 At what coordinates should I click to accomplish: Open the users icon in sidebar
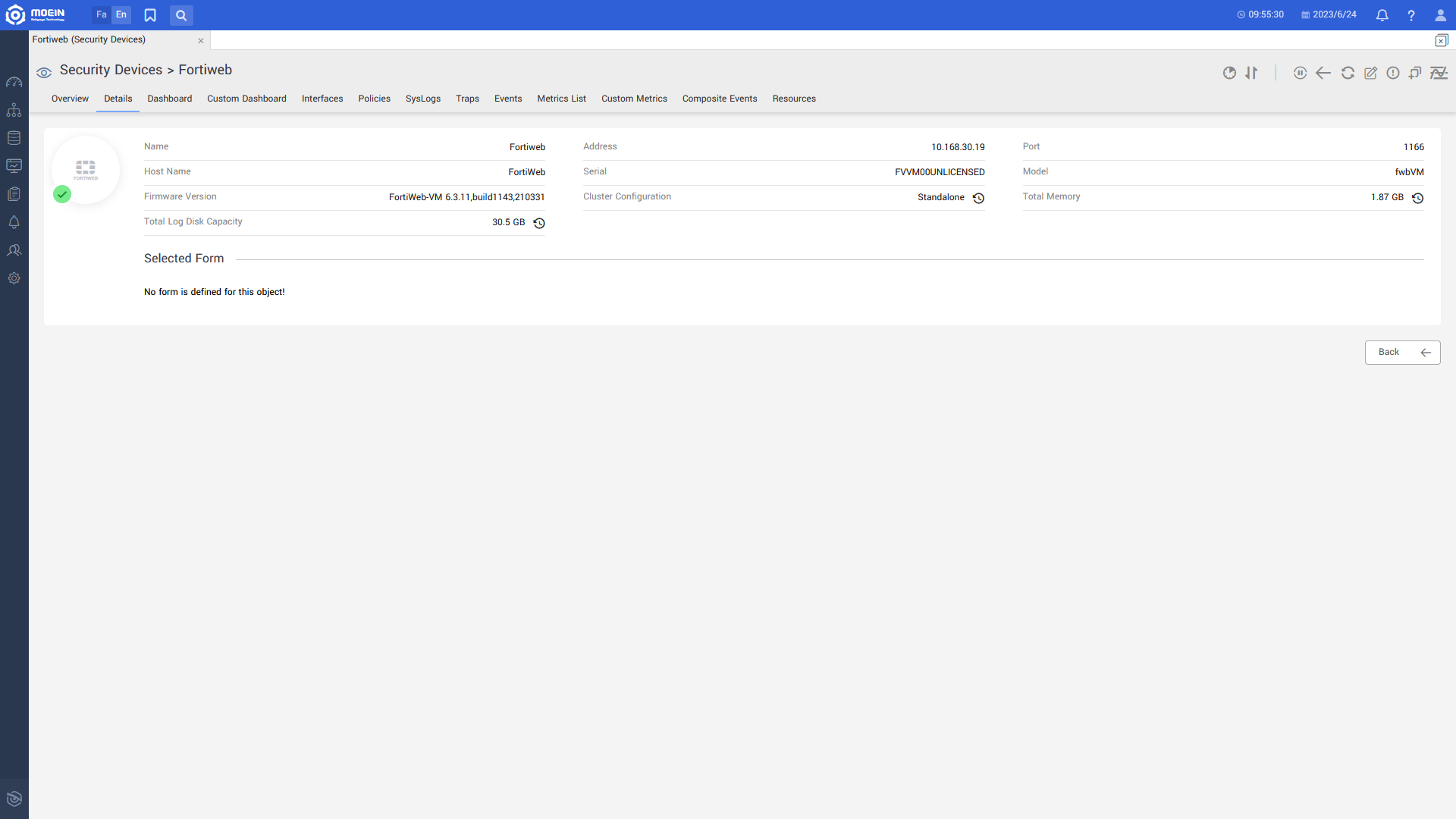pos(14,250)
